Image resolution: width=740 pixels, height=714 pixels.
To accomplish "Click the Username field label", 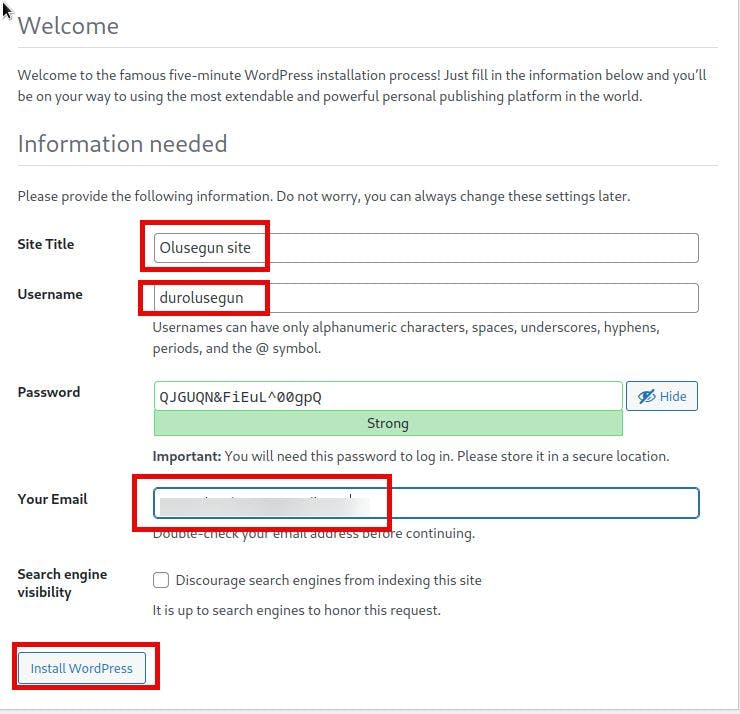I will click(50, 294).
